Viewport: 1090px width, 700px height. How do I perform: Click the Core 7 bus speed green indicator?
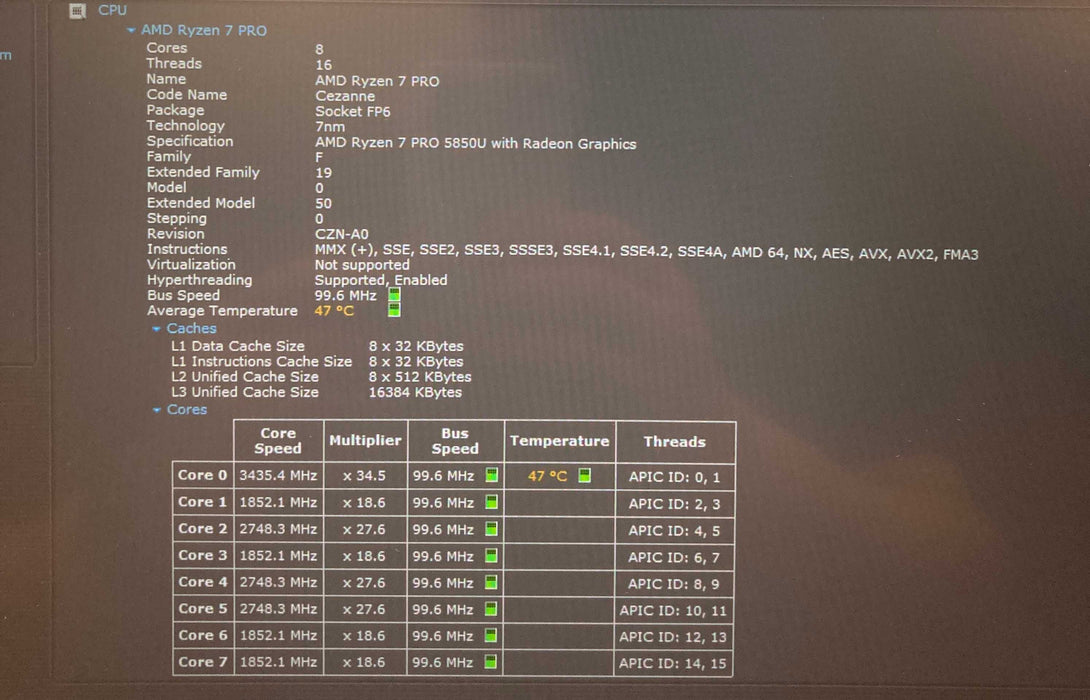pos(491,662)
